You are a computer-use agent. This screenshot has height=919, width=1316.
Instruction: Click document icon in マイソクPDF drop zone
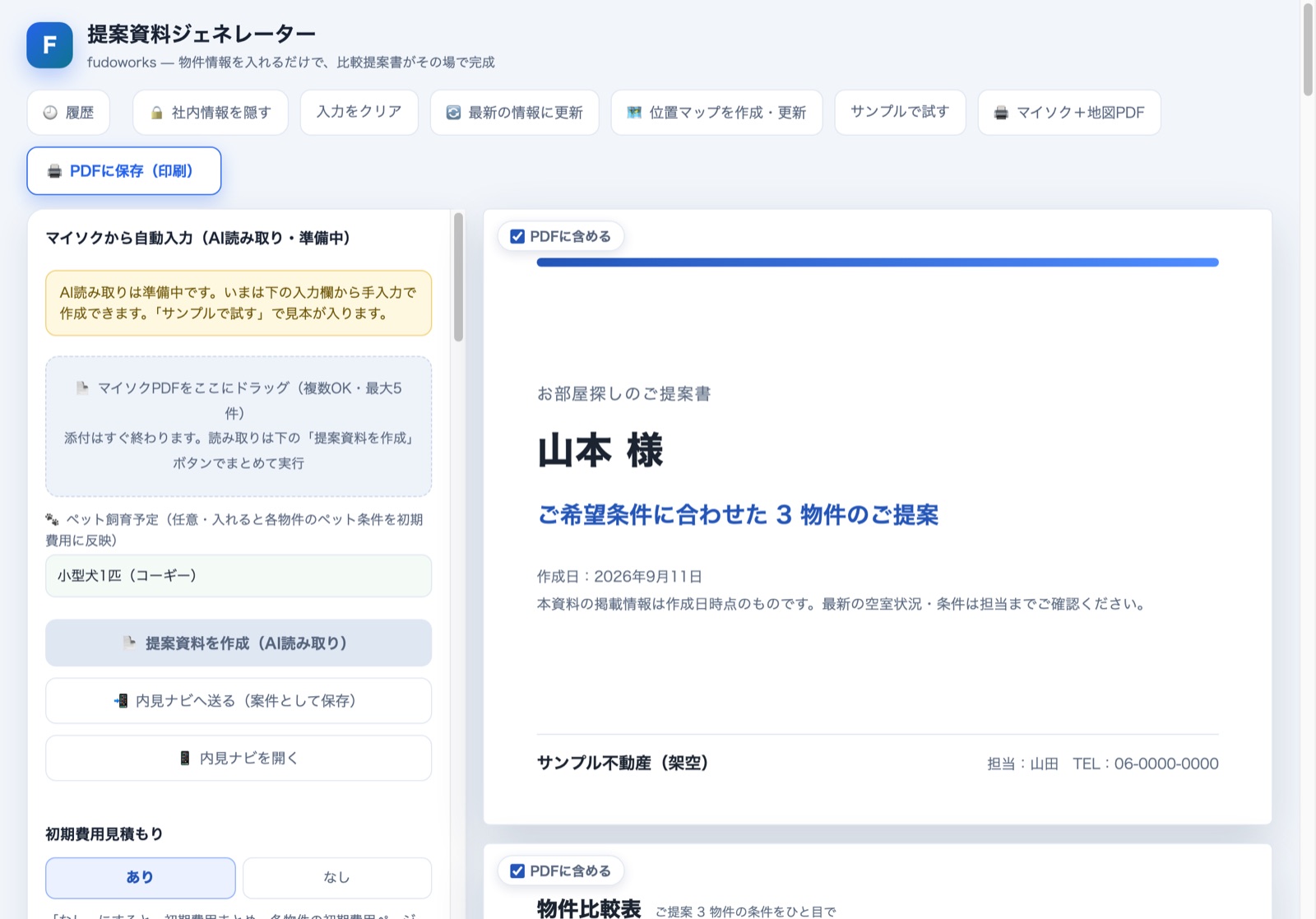[82, 388]
